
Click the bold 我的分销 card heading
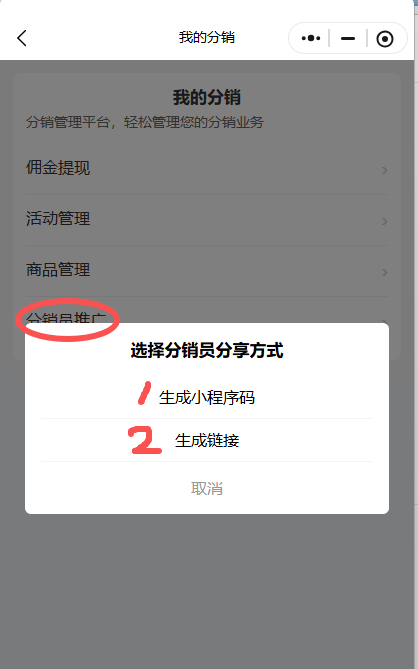(x=207, y=97)
